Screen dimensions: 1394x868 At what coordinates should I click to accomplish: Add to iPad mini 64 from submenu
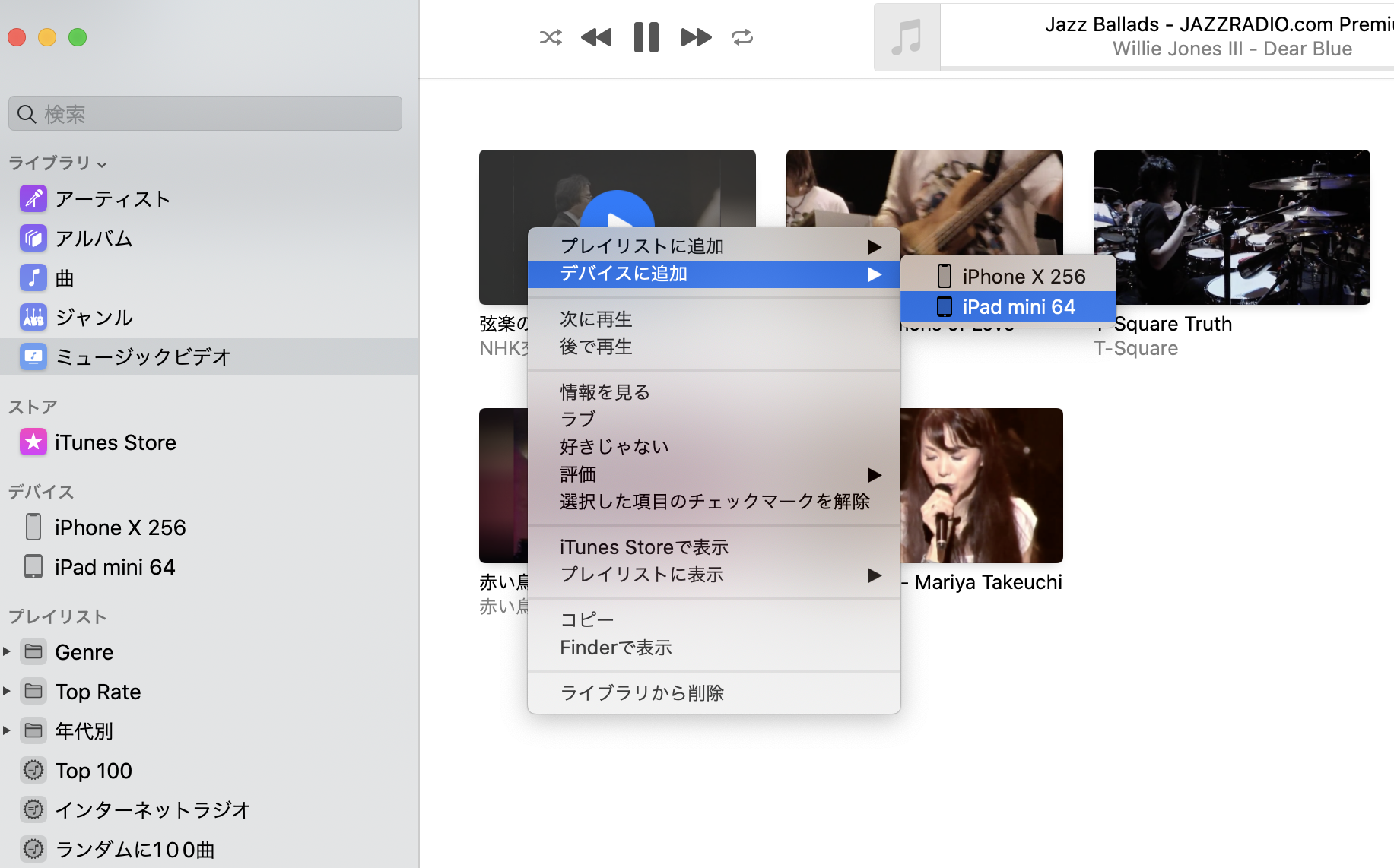pos(1008,307)
